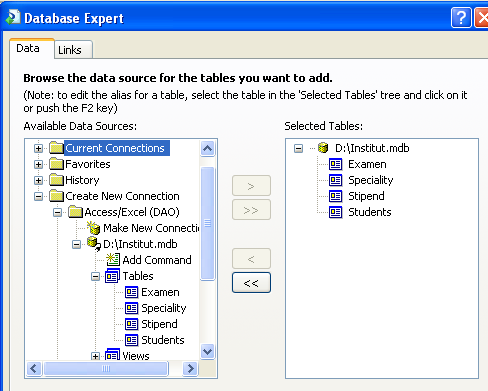Remove all tables with the << button
The height and width of the screenshot is (391, 488).
coord(251,283)
